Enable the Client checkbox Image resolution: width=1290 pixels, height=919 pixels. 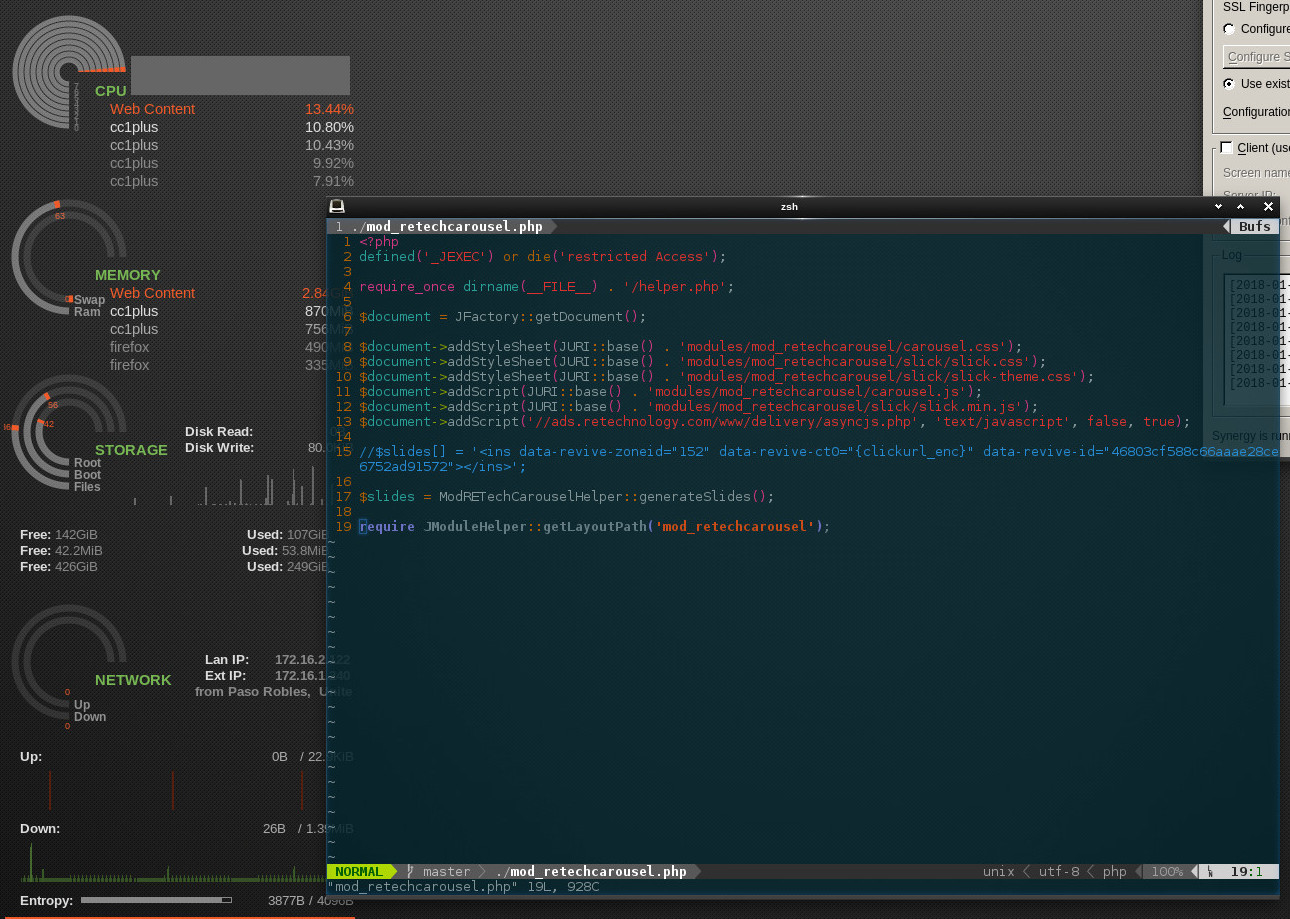pyautogui.click(x=1226, y=147)
